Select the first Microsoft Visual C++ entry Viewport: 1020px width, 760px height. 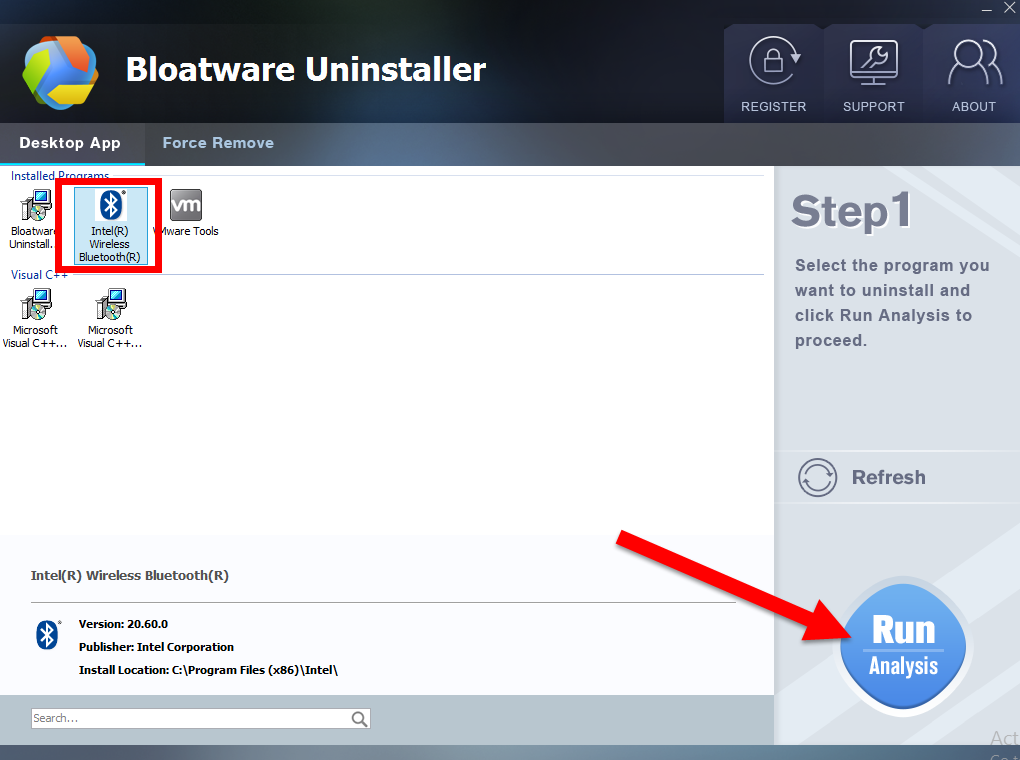(35, 319)
